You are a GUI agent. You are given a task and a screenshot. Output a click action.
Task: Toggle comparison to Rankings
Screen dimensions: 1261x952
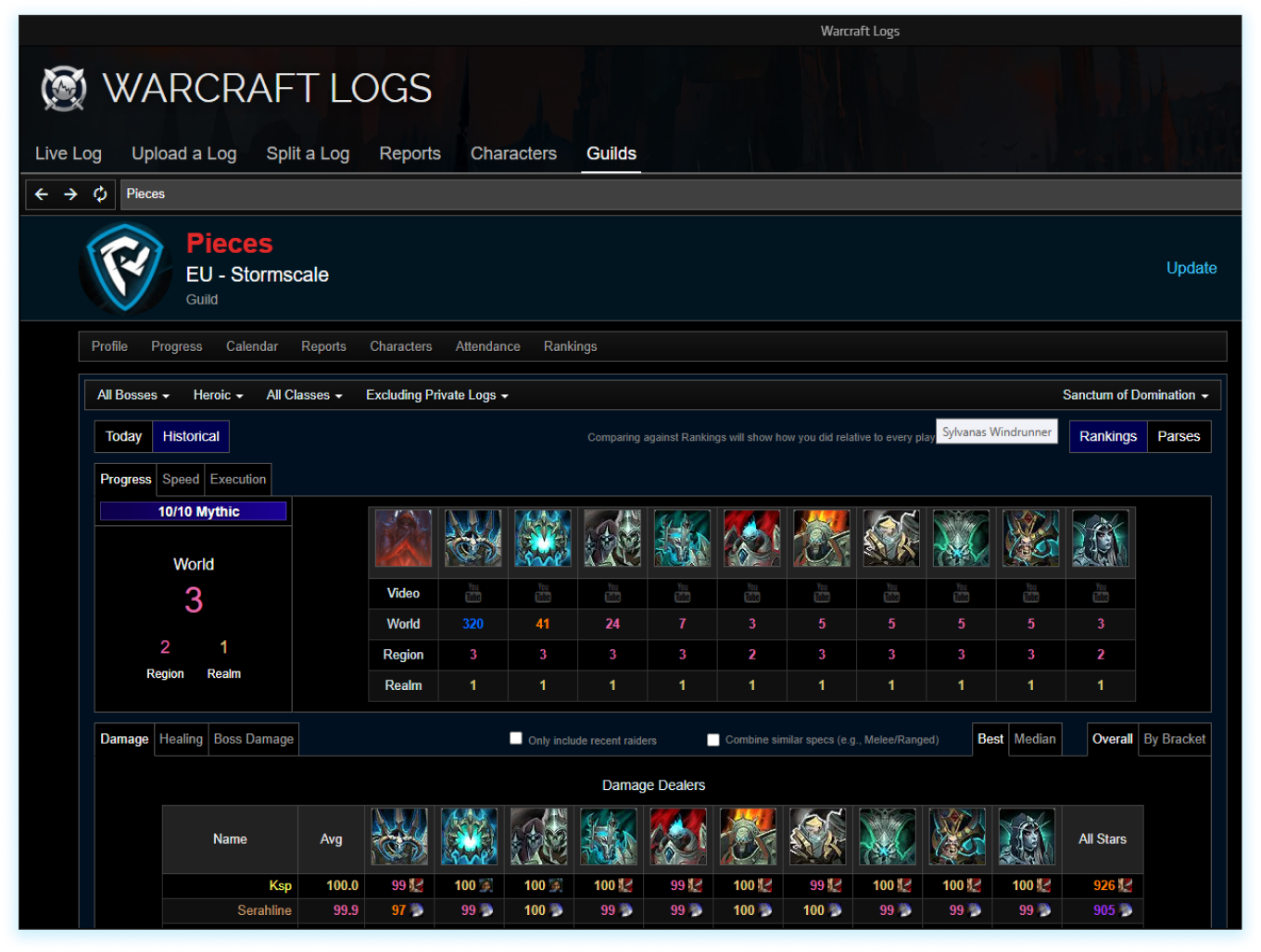pyautogui.click(x=1108, y=436)
